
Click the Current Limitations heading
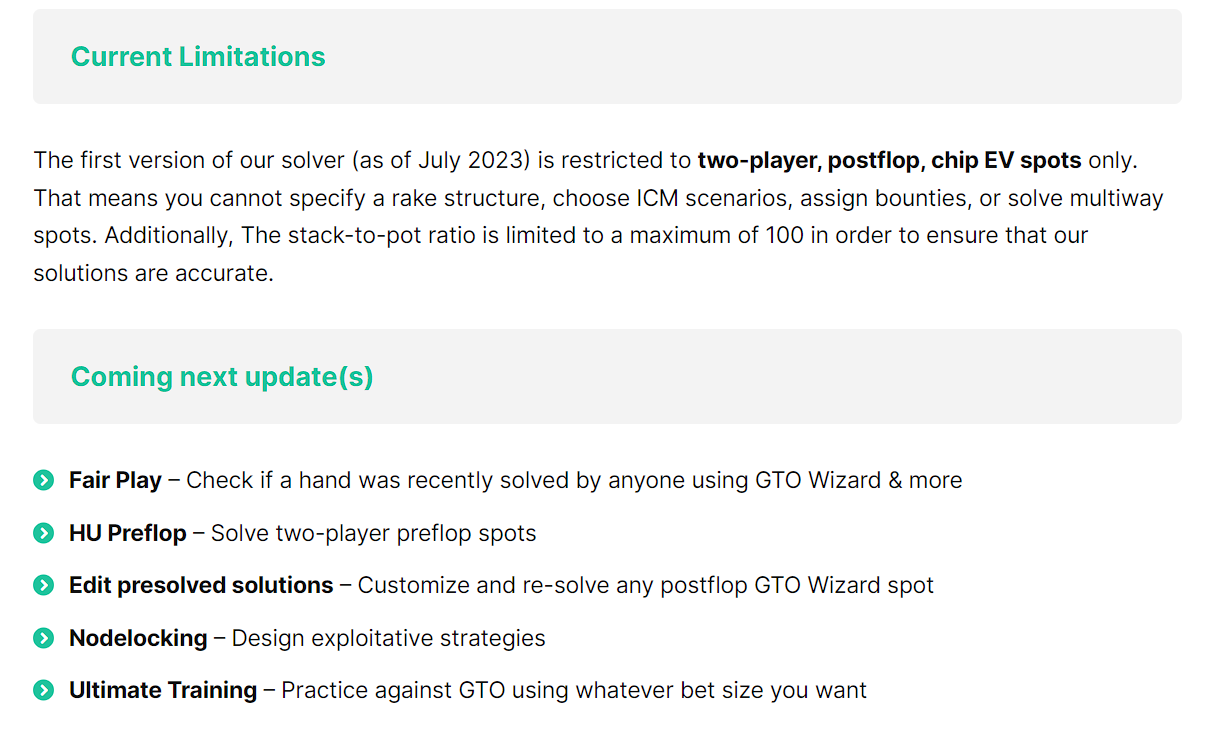198,57
